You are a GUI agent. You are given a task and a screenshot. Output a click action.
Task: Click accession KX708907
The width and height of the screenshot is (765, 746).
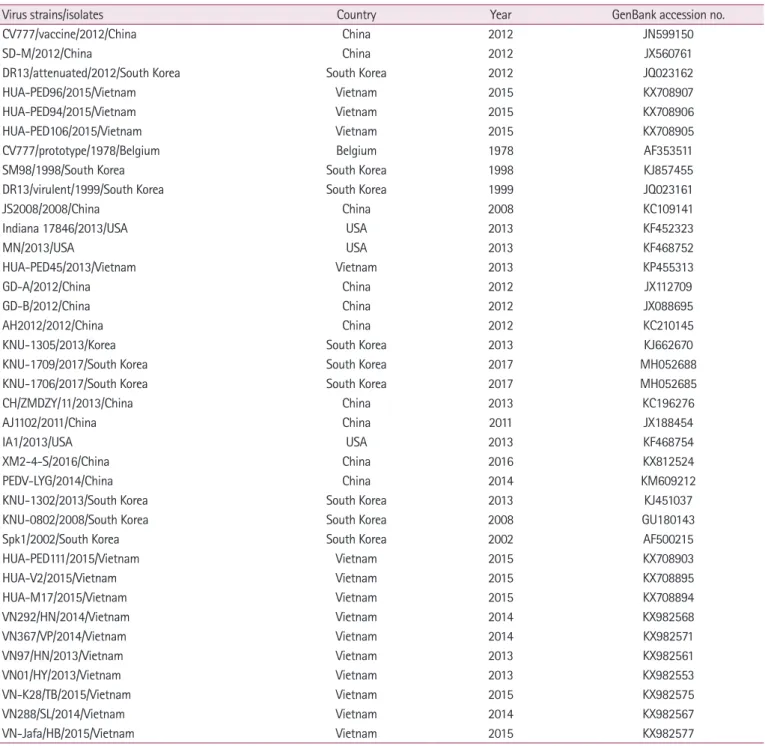click(x=668, y=93)
